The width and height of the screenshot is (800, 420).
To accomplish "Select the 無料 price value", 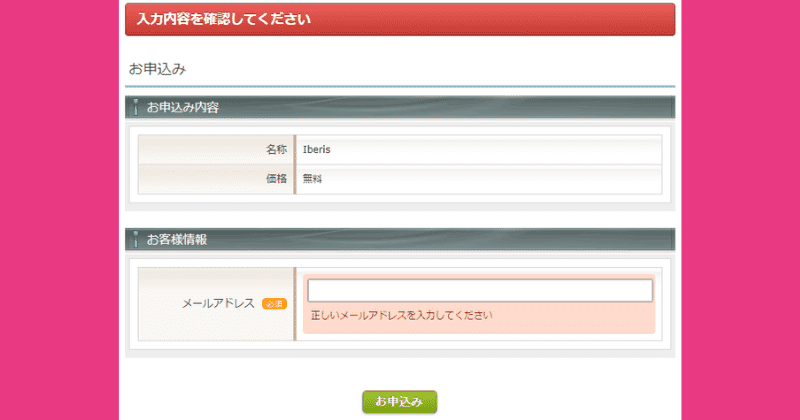I will pyautogui.click(x=313, y=179).
